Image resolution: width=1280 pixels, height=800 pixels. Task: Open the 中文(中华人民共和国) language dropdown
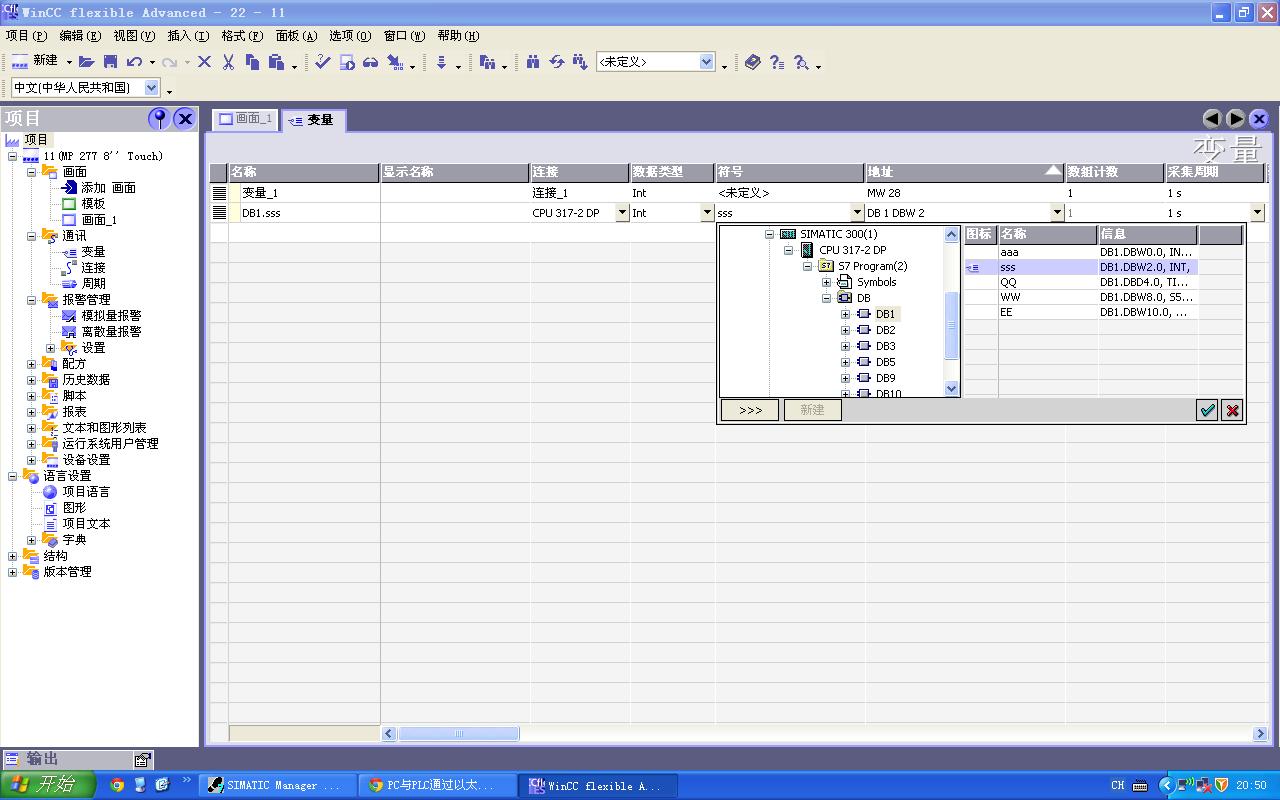point(152,88)
